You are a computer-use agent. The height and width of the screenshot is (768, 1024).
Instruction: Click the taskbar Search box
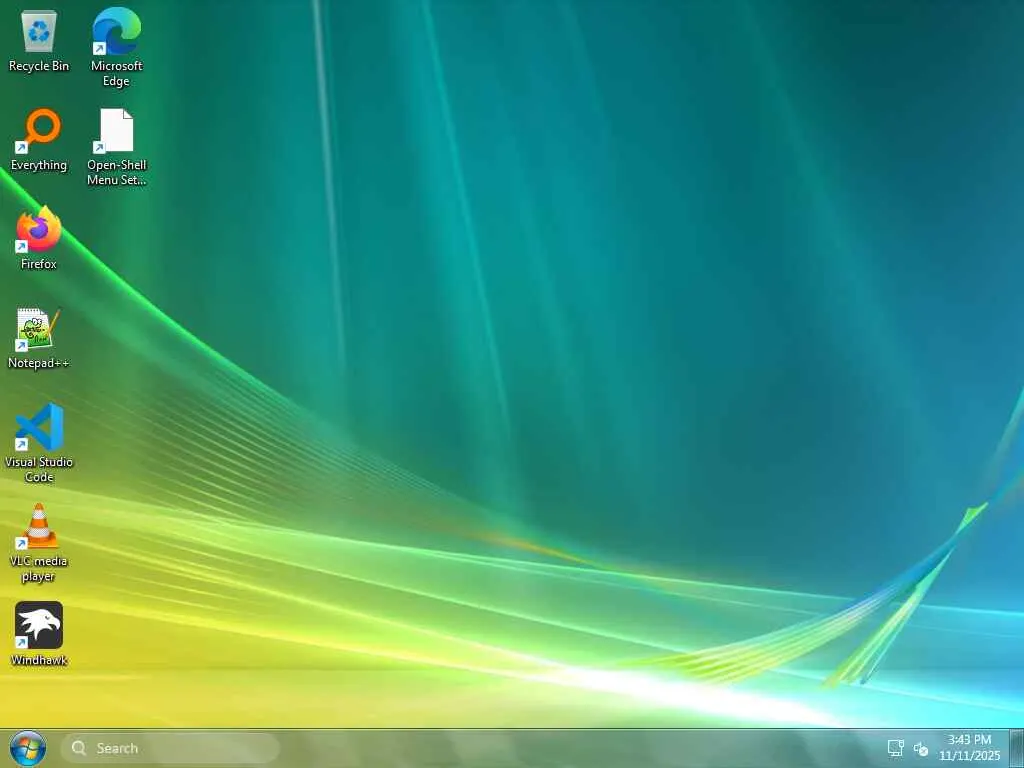click(x=170, y=748)
